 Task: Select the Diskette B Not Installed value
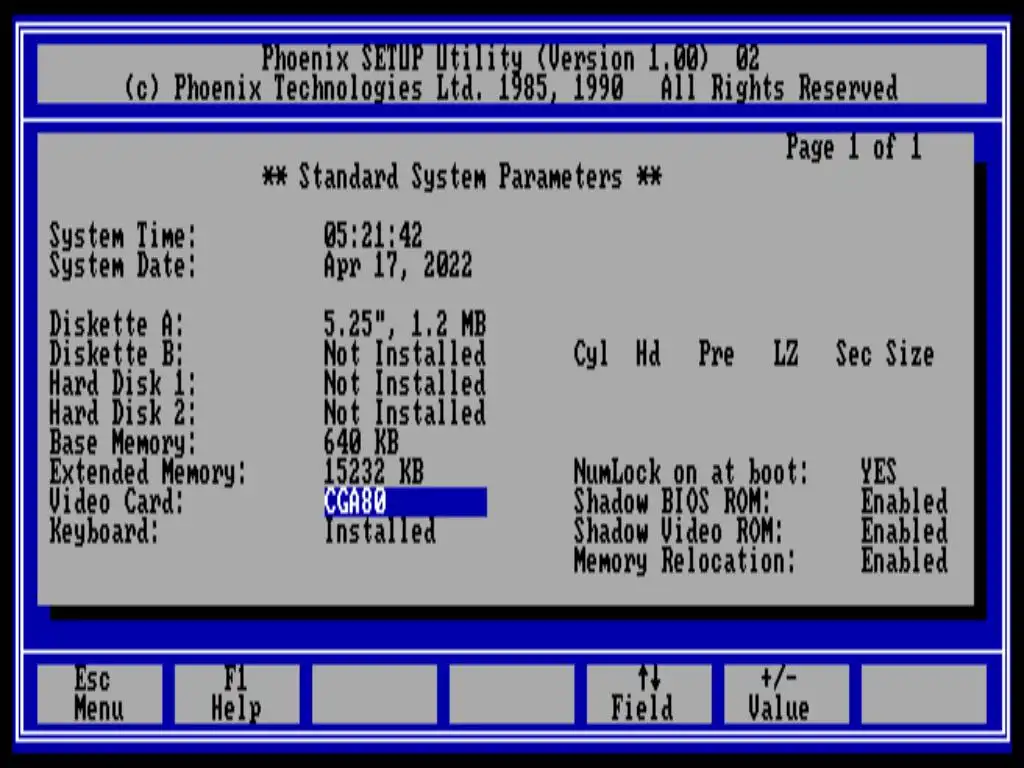[x=404, y=354]
